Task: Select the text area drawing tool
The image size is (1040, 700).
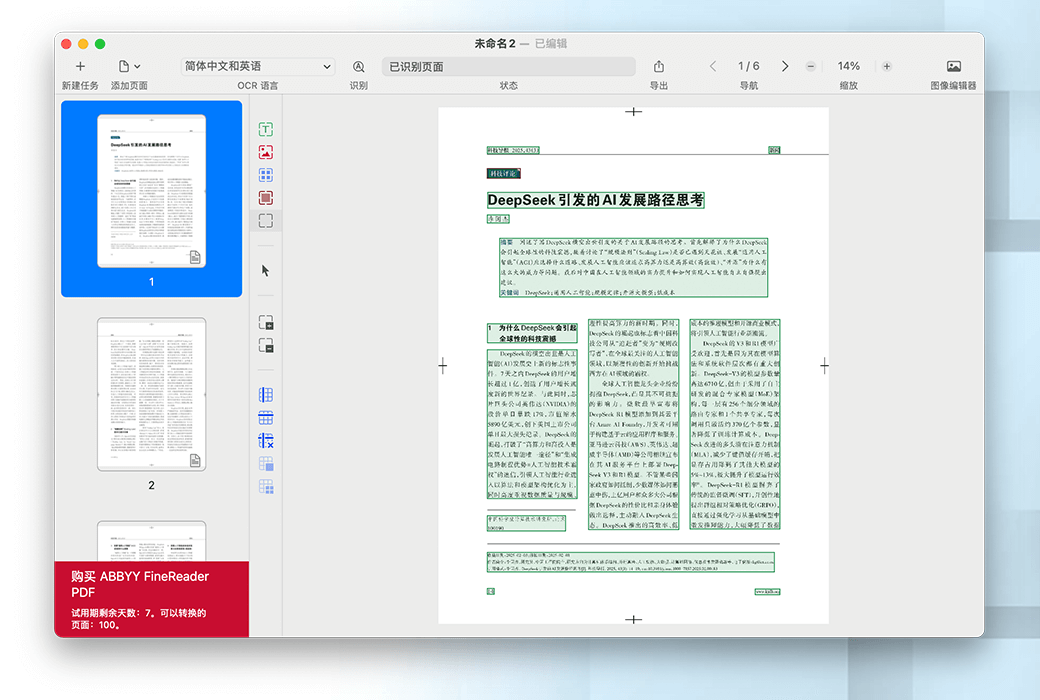Action: (266, 130)
